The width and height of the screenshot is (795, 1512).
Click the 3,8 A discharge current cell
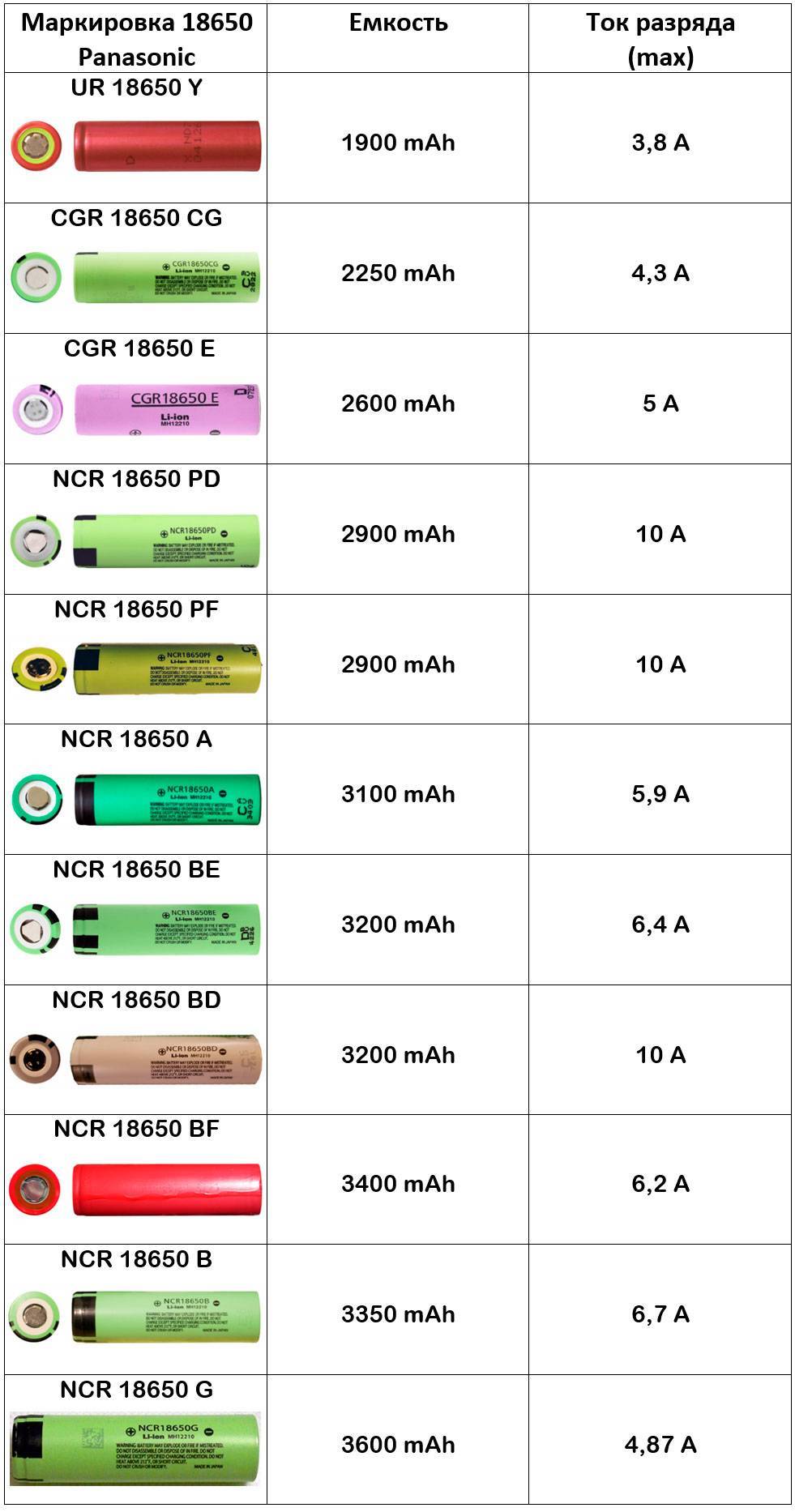tap(660, 143)
